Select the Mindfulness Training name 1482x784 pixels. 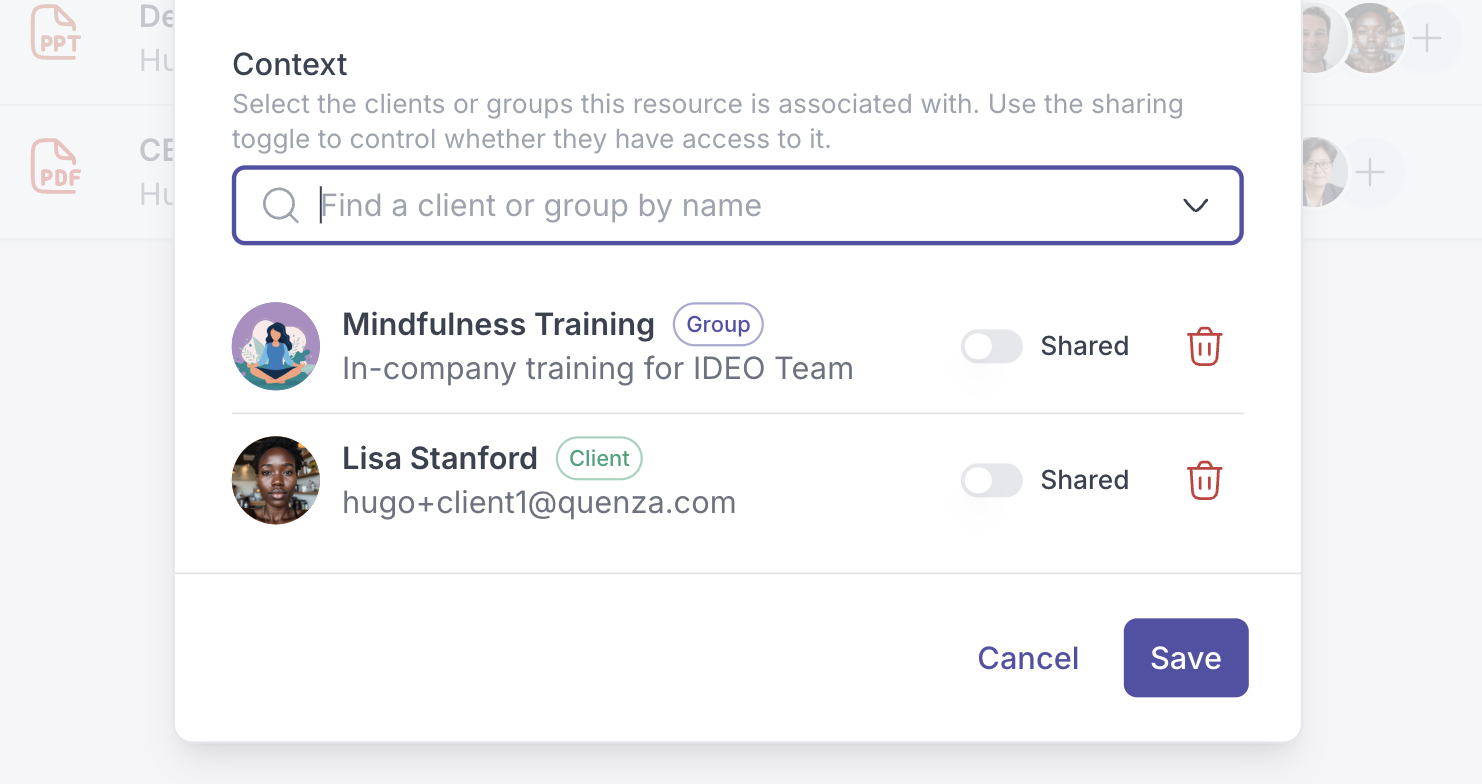(x=498, y=325)
